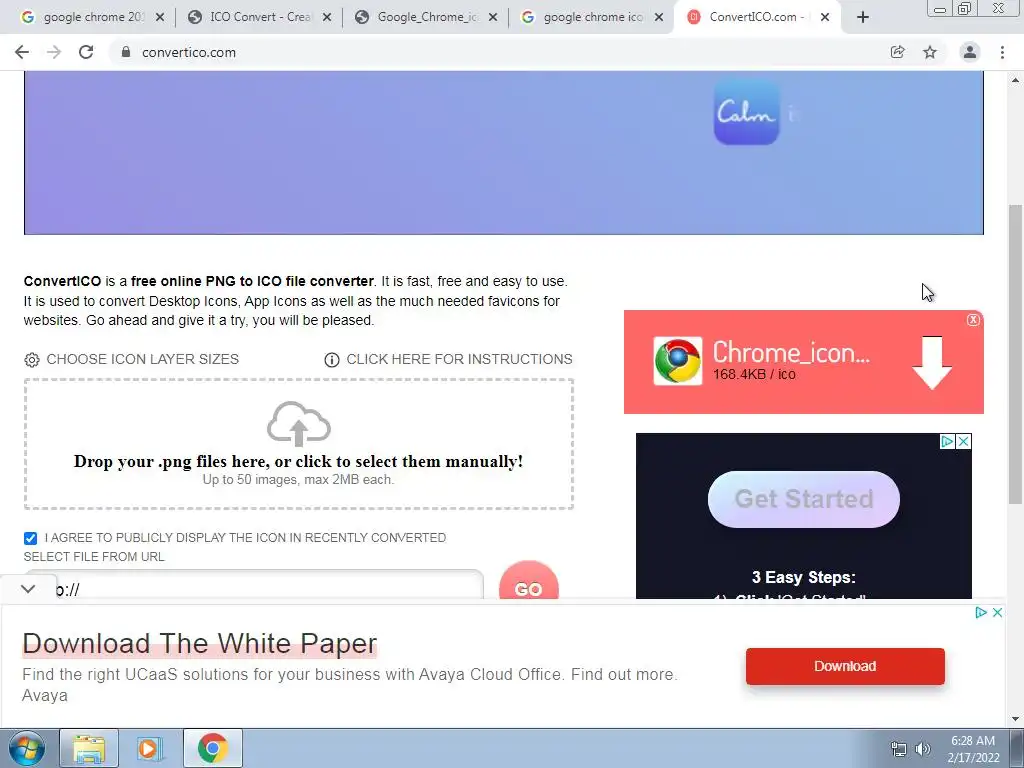
Task: Close the Get Started side ad
Action: tap(963, 441)
